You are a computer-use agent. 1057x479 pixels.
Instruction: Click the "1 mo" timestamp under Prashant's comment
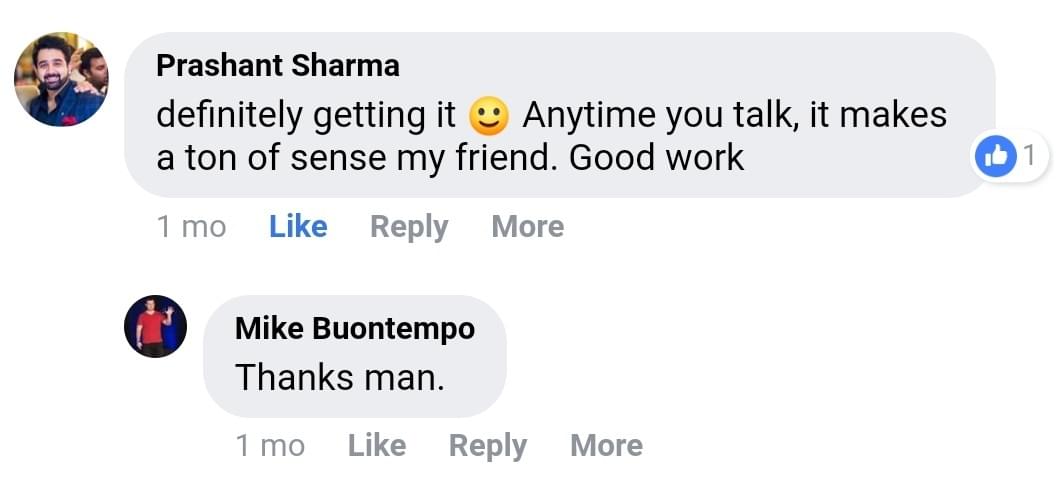coord(191,227)
